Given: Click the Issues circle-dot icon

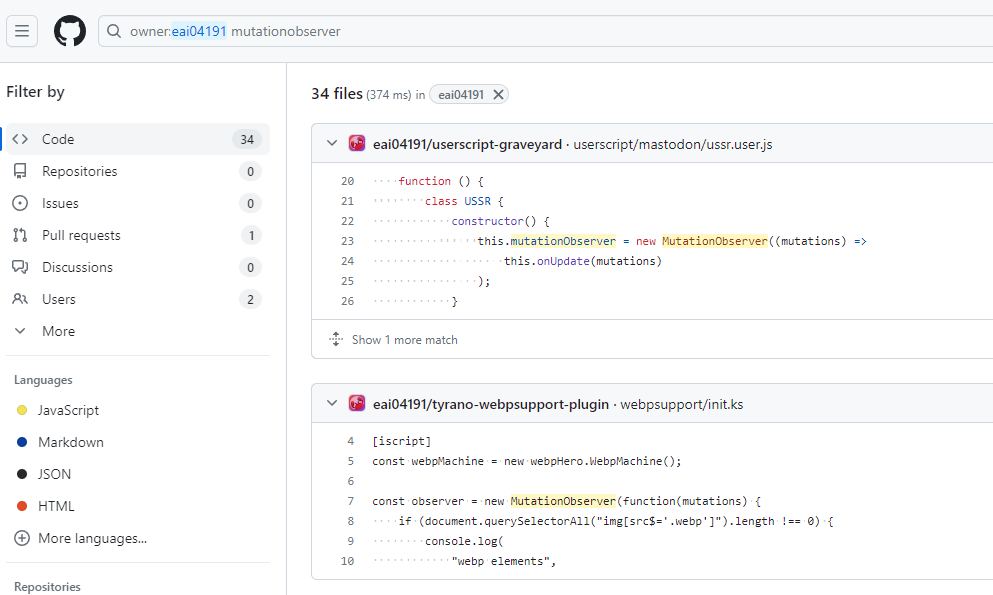Looking at the screenshot, I should (x=20, y=203).
